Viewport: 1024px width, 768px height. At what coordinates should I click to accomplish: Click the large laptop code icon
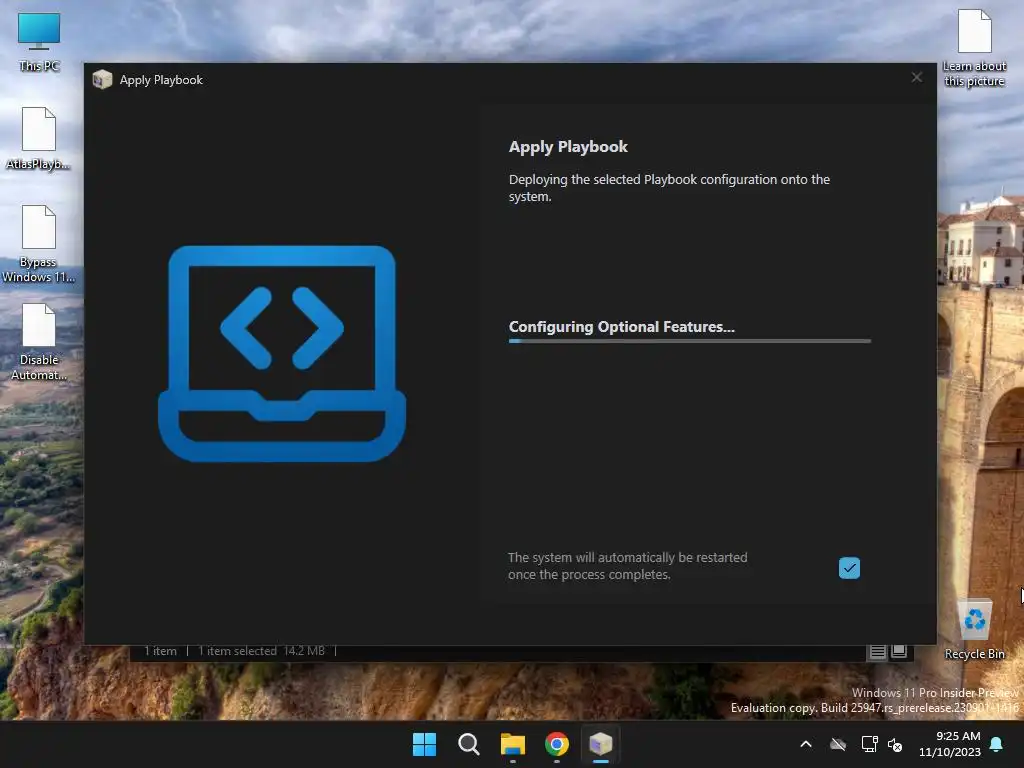coord(282,353)
